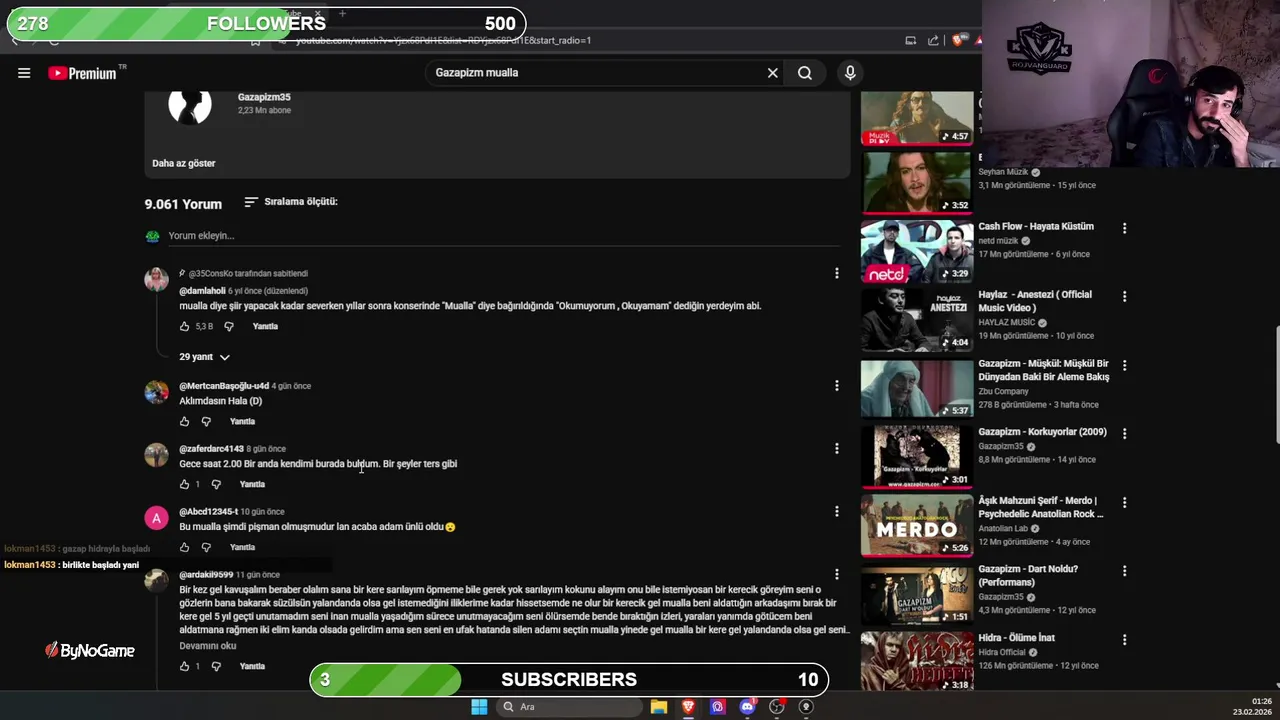Open more options for "Haylaz - Anestezi"
This screenshot has height=720, width=1280.
(1124, 297)
